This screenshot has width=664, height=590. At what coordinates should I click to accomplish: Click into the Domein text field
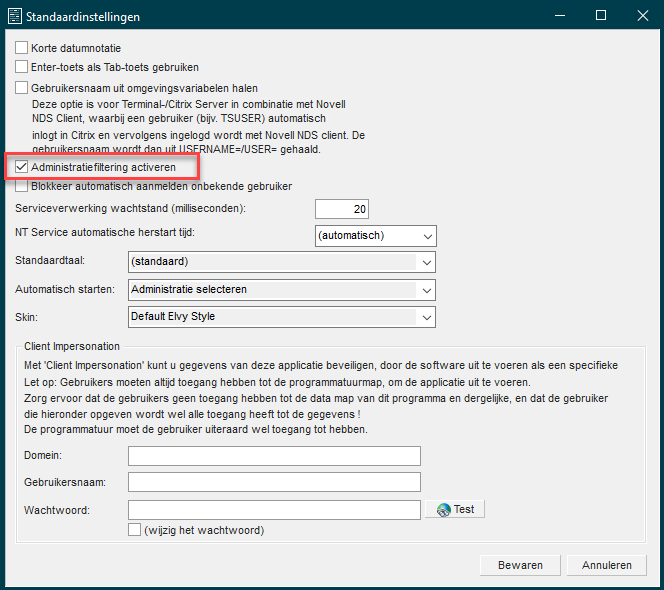tap(274, 456)
